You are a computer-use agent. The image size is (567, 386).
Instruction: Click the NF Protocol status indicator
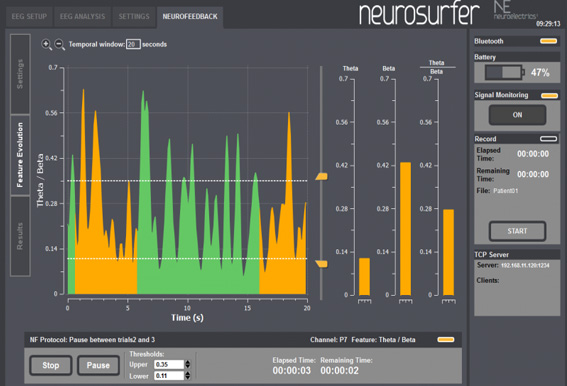pos(446,339)
